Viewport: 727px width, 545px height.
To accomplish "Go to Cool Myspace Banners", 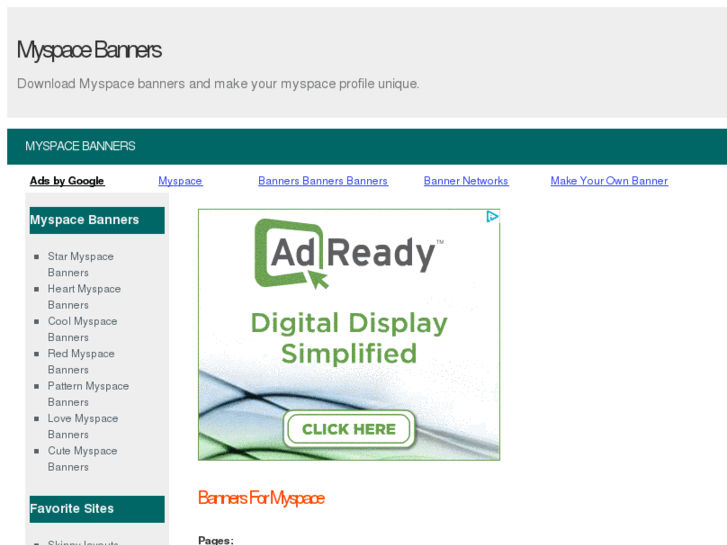I will tap(83, 329).
